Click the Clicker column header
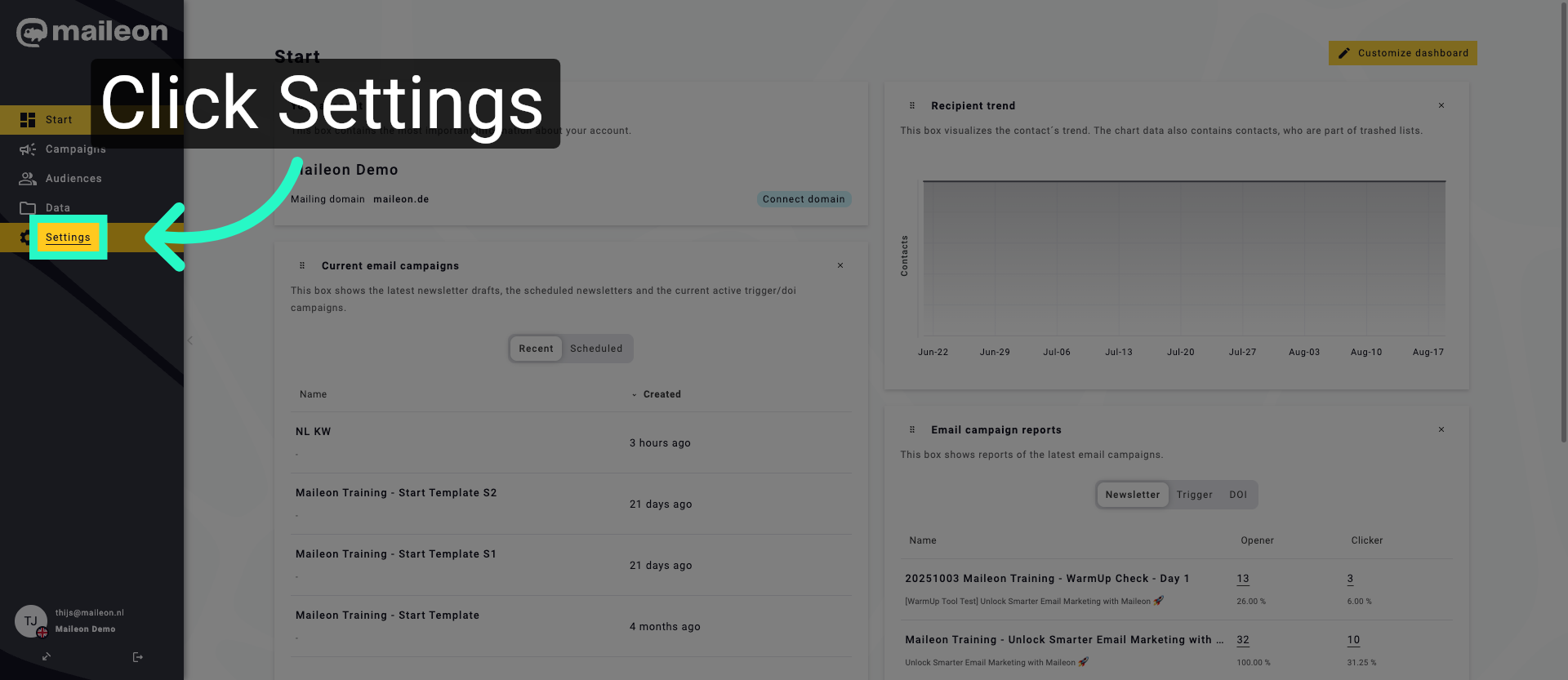The height and width of the screenshot is (680, 1568). tap(1366, 540)
